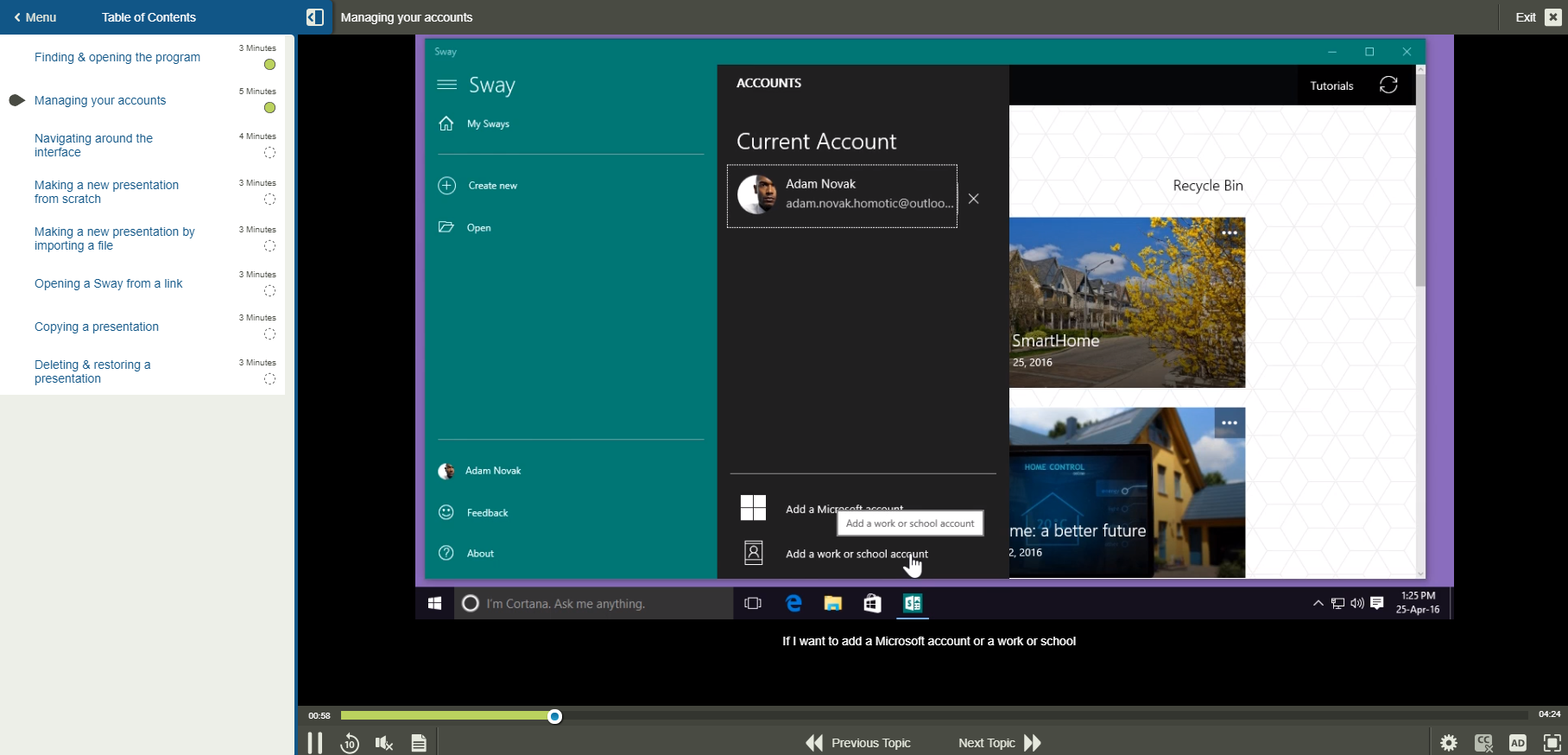The height and width of the screenshot is (755, 1568).
Task: Launch Microsoft Edge from taskbar
Action: click(x=793, y=604)
